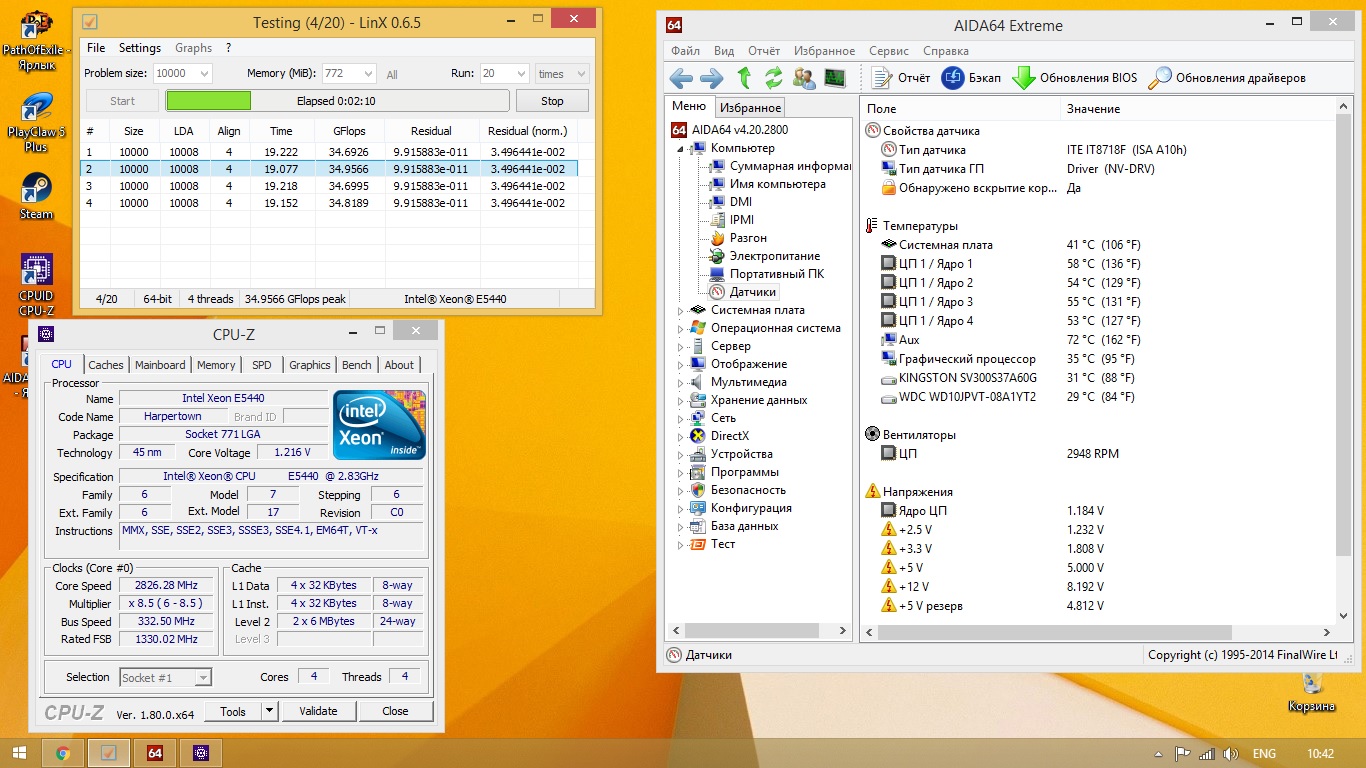
Task: Switch to the Memory tab in CPU-Z
Action: [216, 365]
